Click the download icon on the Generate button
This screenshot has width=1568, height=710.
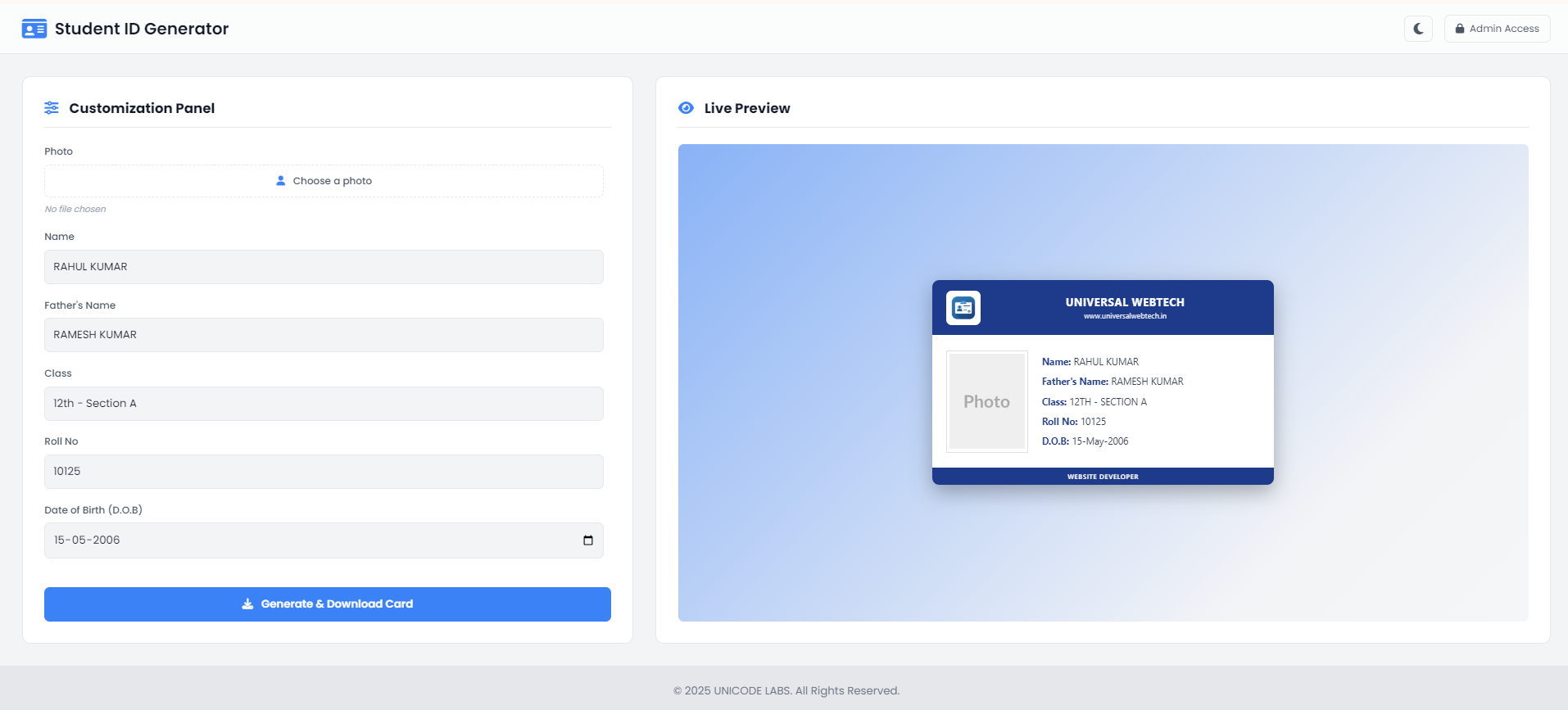click(247, 604)
